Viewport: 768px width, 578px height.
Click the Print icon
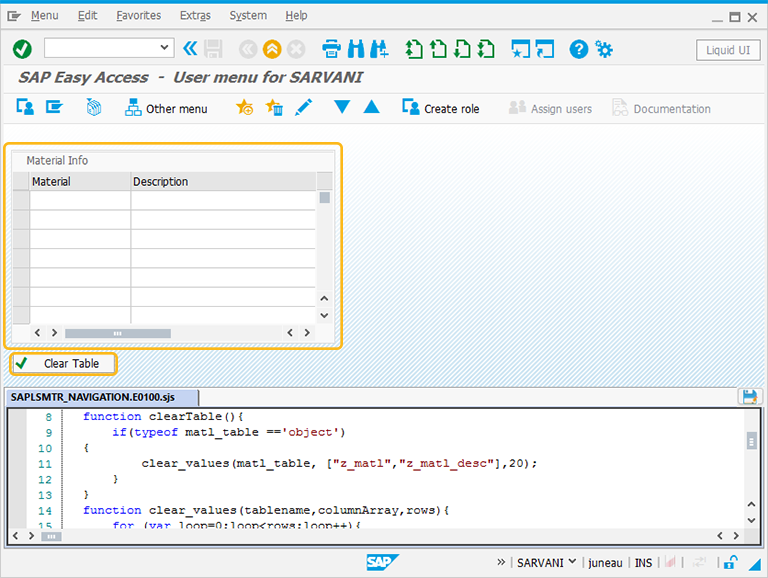click(332, 49)
